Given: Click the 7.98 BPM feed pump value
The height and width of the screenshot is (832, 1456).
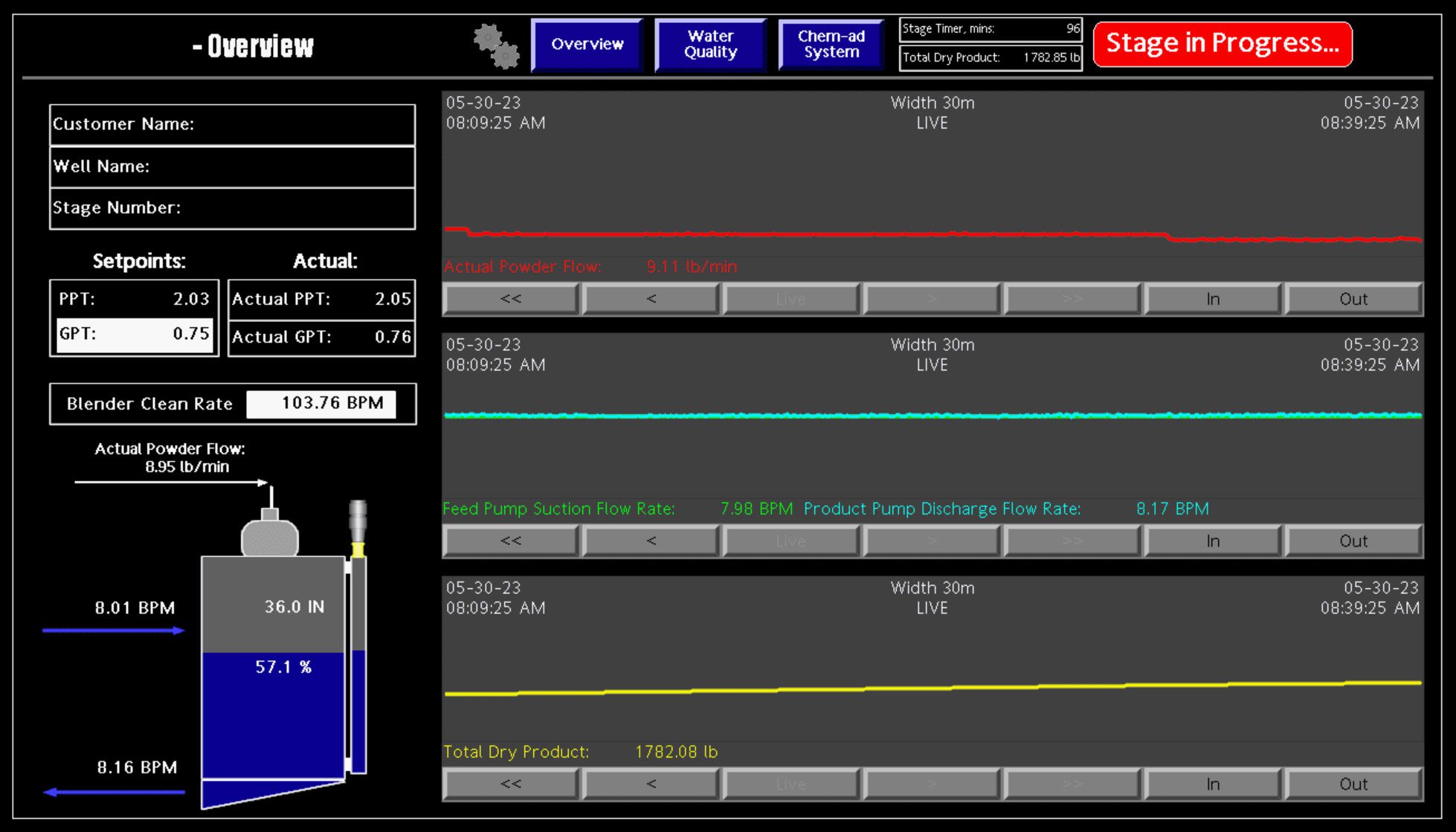Looking at the screenshot, I should coord(756,509).
